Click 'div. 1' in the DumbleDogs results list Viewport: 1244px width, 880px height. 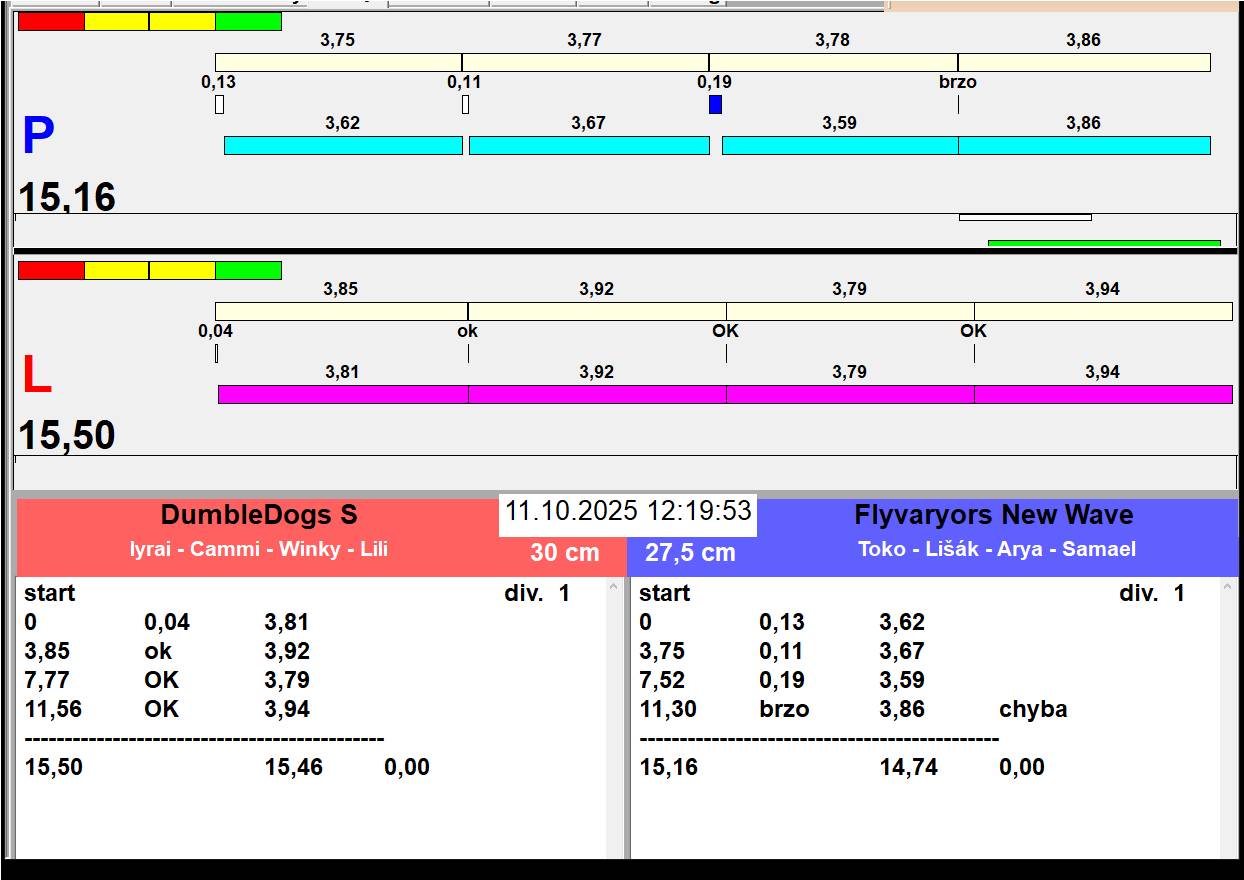pos(537,593)
